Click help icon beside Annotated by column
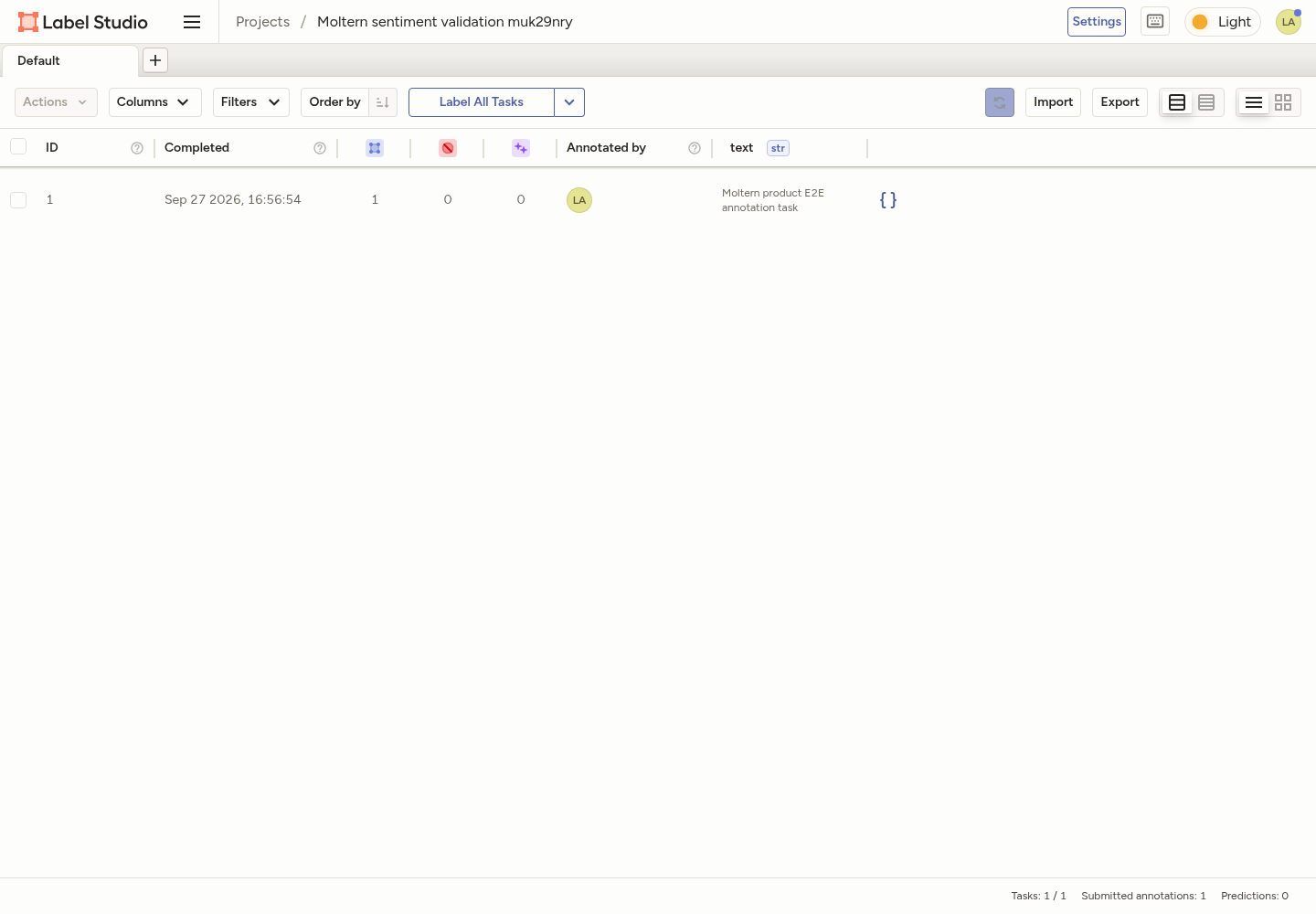This screenshot has height=914, width=1316. (695, 148)
